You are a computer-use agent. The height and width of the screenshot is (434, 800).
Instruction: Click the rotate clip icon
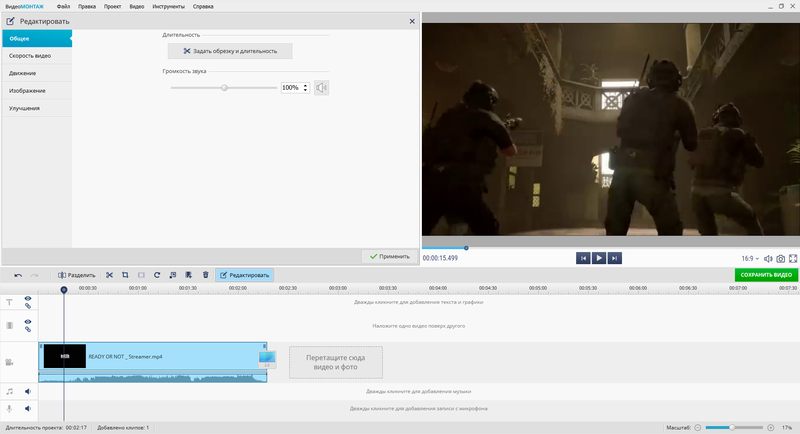pyautogui.click(x=157, y=275)
